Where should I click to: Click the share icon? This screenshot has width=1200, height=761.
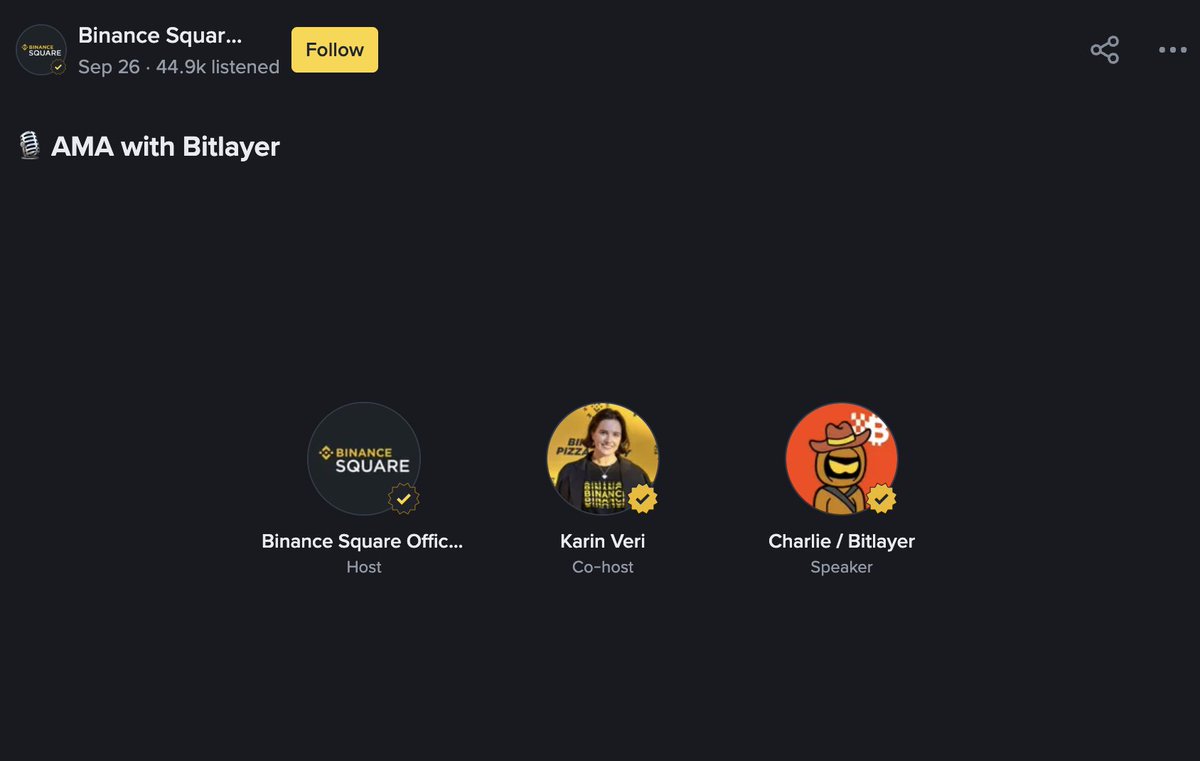click(x=1104, y=50)
